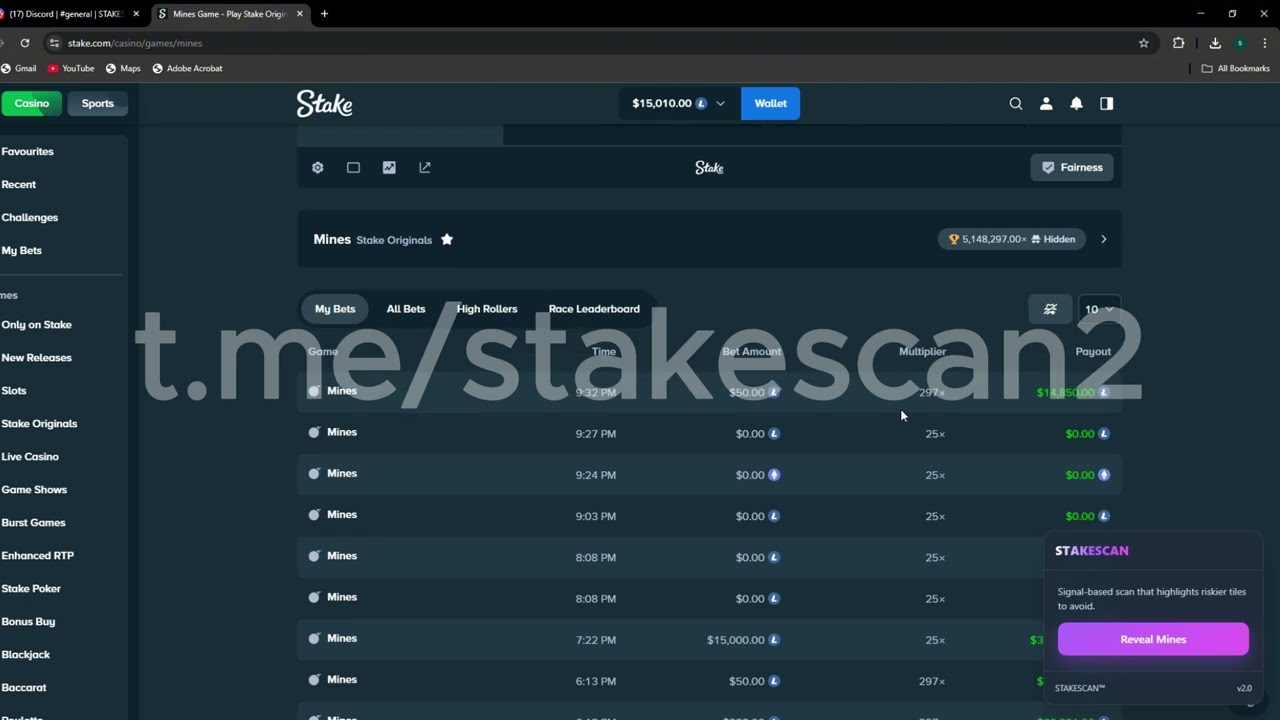
Task: Open Challenges in sidebar
Action: pos(30,218)
